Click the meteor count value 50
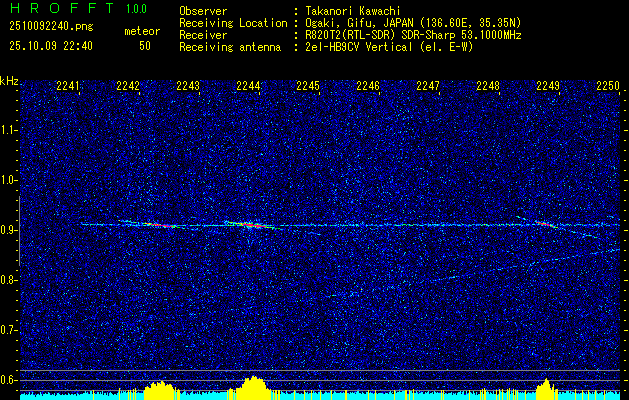 point(145,46)
